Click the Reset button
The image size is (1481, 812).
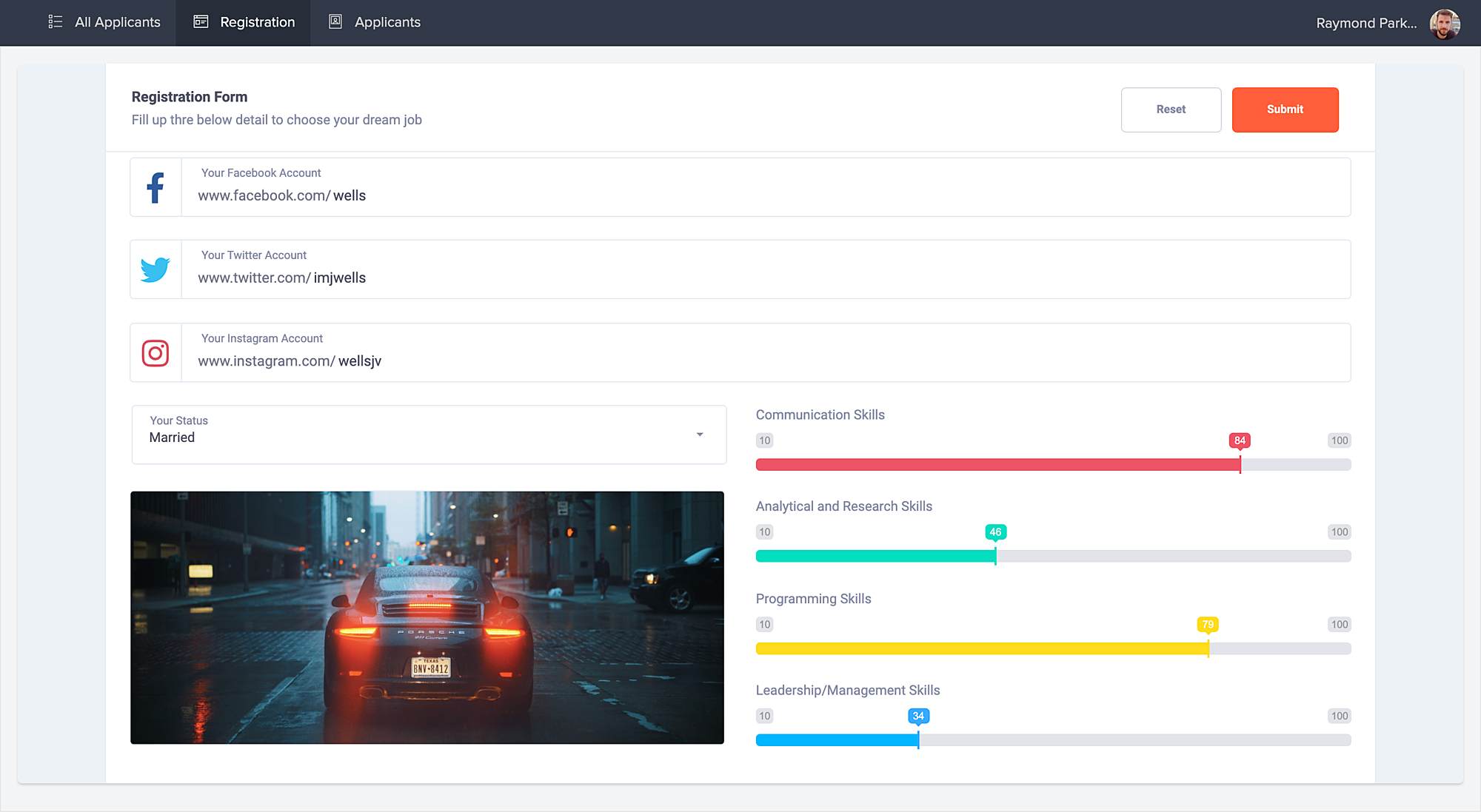pyautogui.click(x=1171, y=109)
